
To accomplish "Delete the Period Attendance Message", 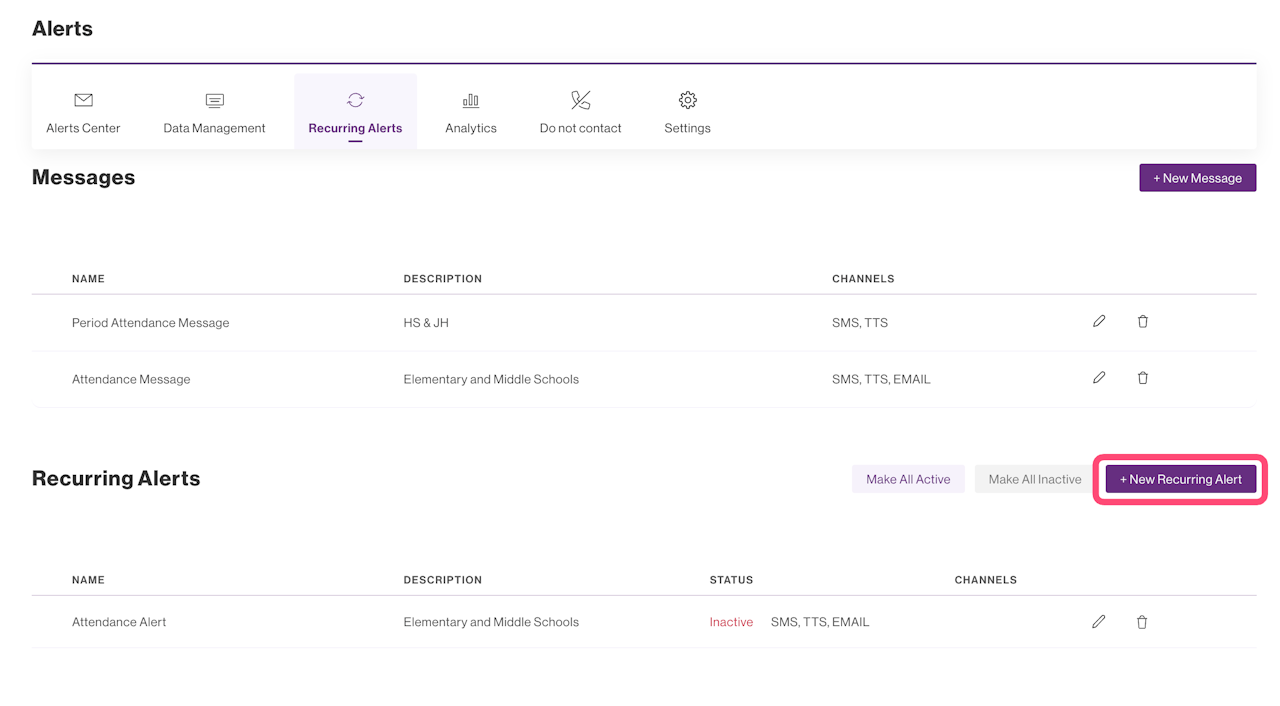I will [1142, 322].
